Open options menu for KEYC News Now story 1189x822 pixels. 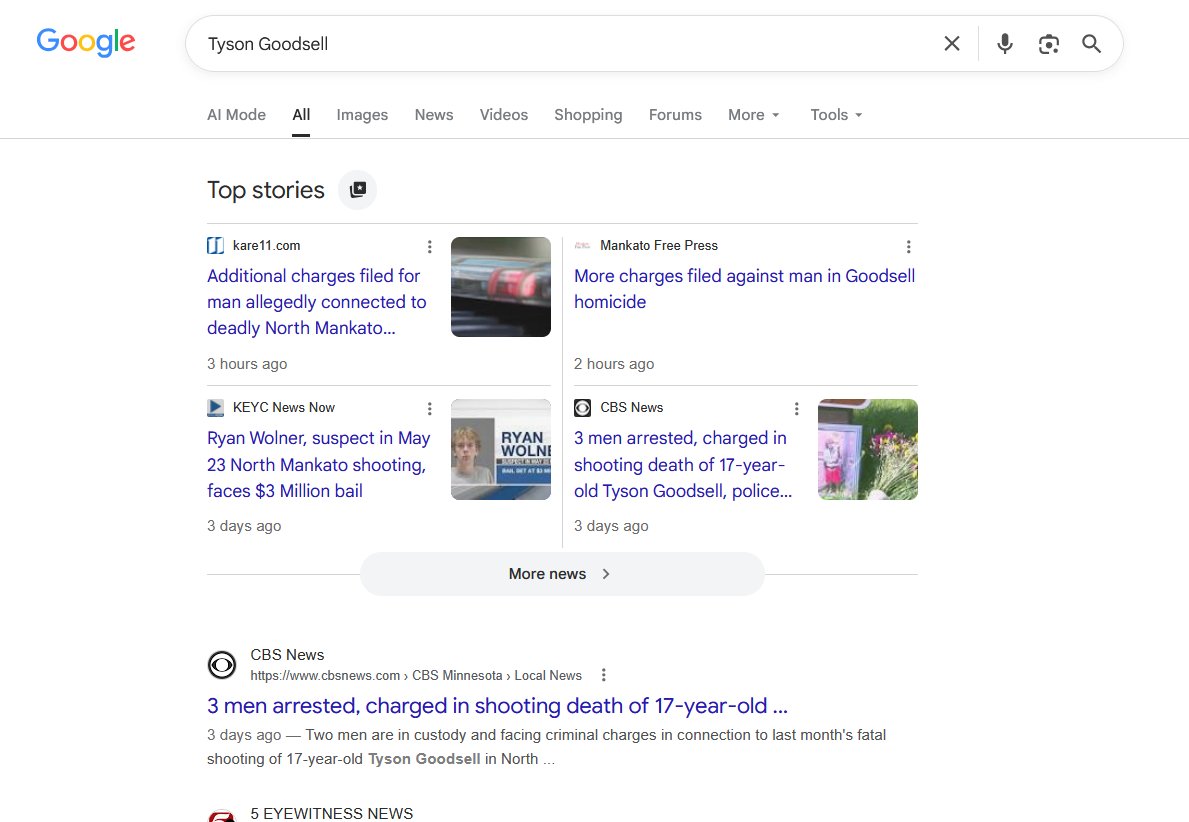tap(429, 409)
